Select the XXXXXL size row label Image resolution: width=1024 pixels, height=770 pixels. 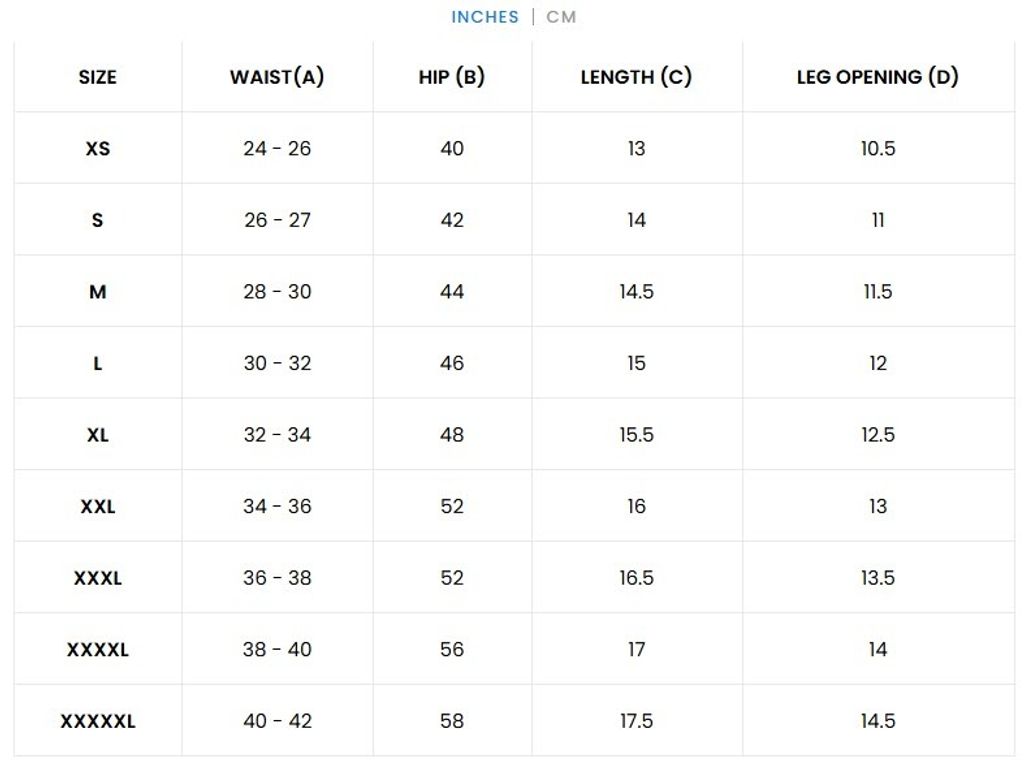(x=97, y=721)
